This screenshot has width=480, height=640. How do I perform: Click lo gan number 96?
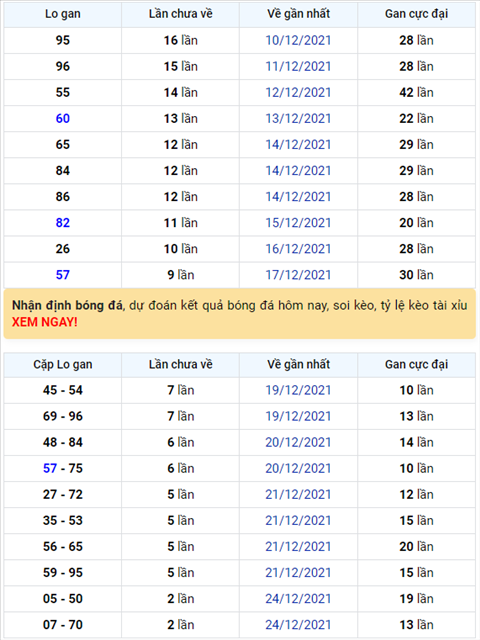(63, 67)
